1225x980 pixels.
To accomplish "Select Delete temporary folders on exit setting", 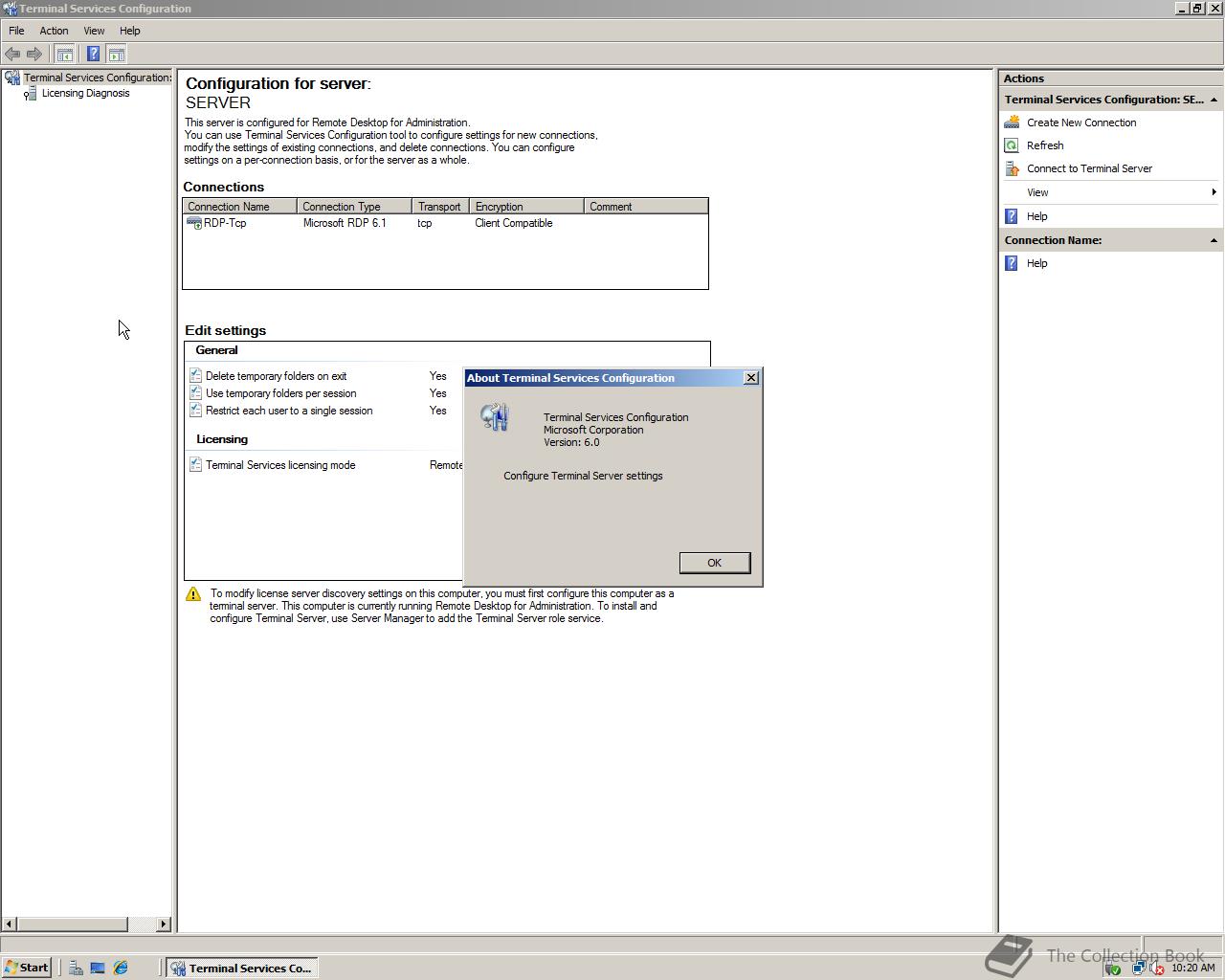I will pos(276,376).
